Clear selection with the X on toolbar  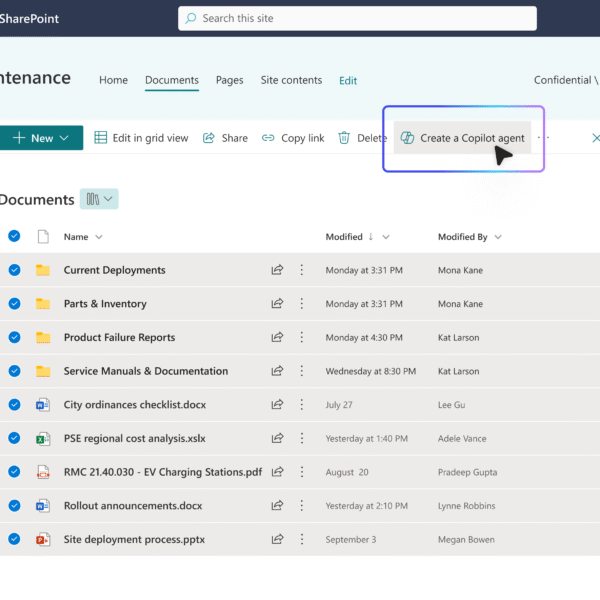pyautogui.click(x=595, y=138)
